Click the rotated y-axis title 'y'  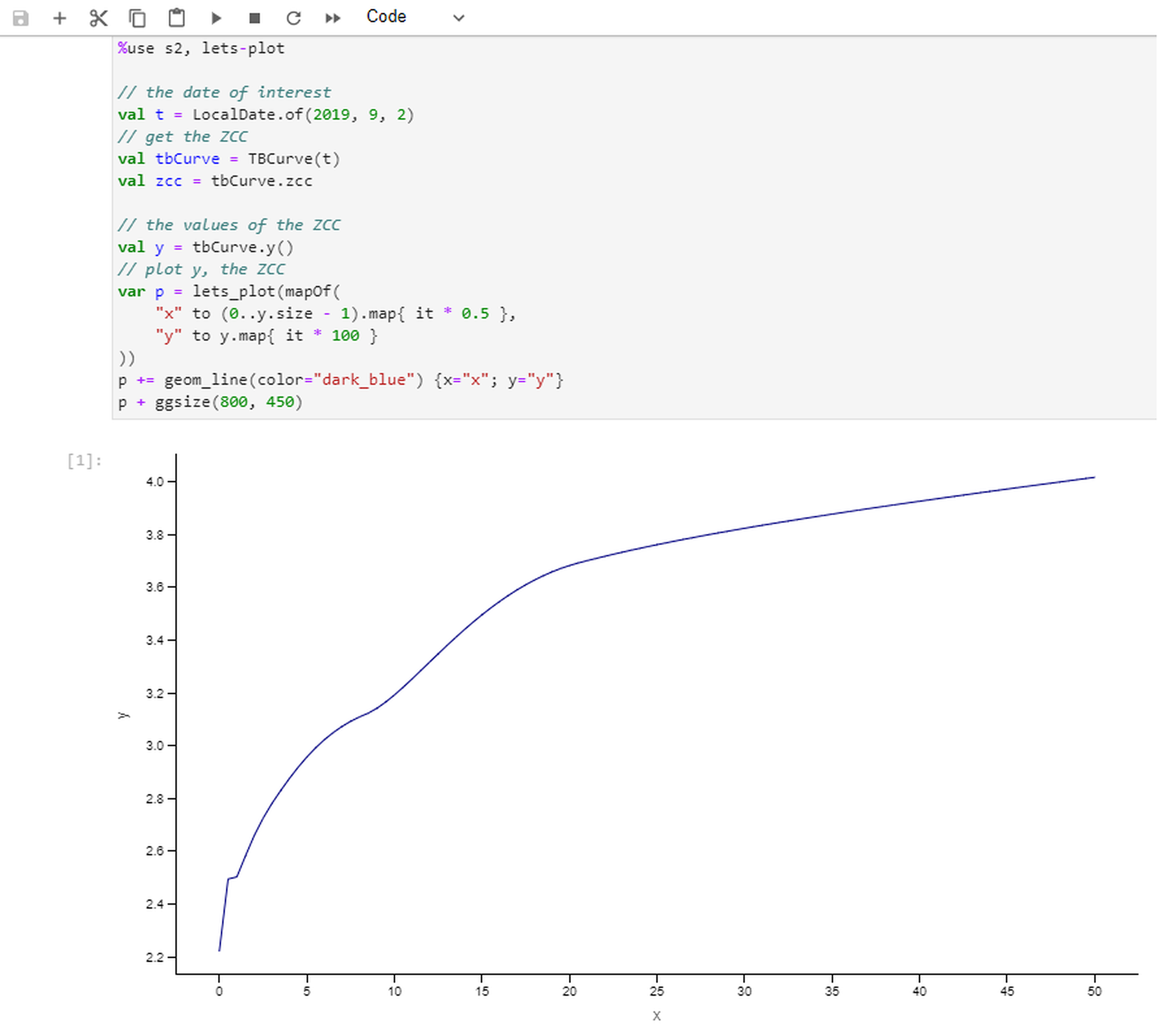click(123, 716)
